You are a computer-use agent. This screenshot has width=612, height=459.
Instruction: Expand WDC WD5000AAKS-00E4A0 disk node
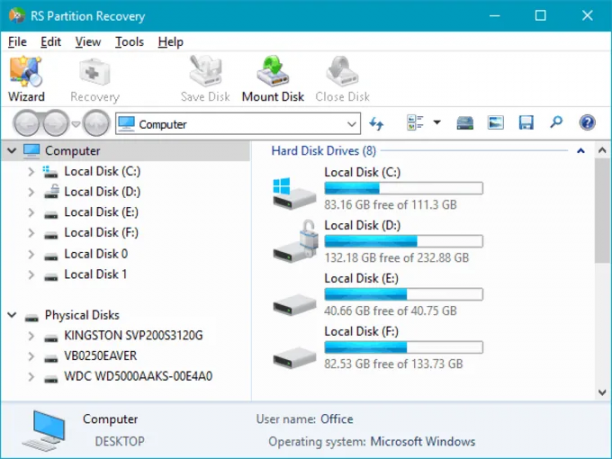tap(31, 377)
